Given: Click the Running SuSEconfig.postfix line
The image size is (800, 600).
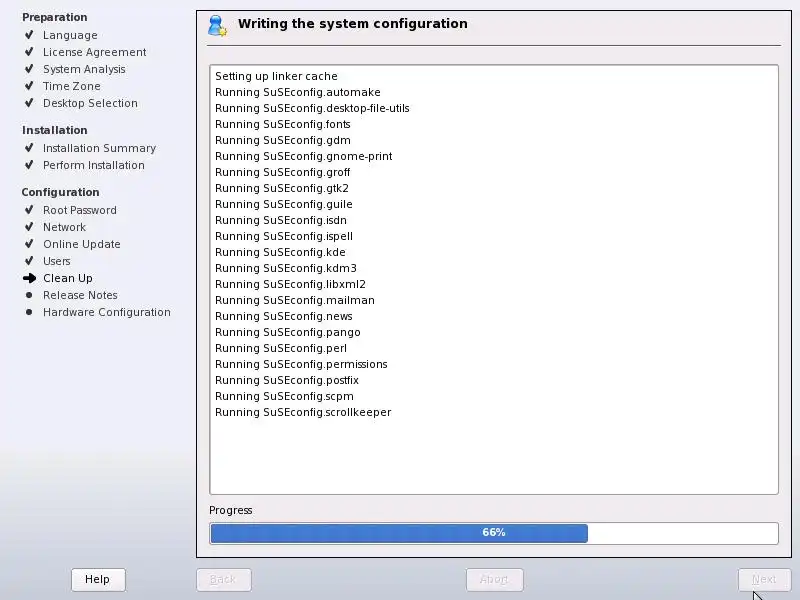Looking at the screenshot, I should click(287, 380).
